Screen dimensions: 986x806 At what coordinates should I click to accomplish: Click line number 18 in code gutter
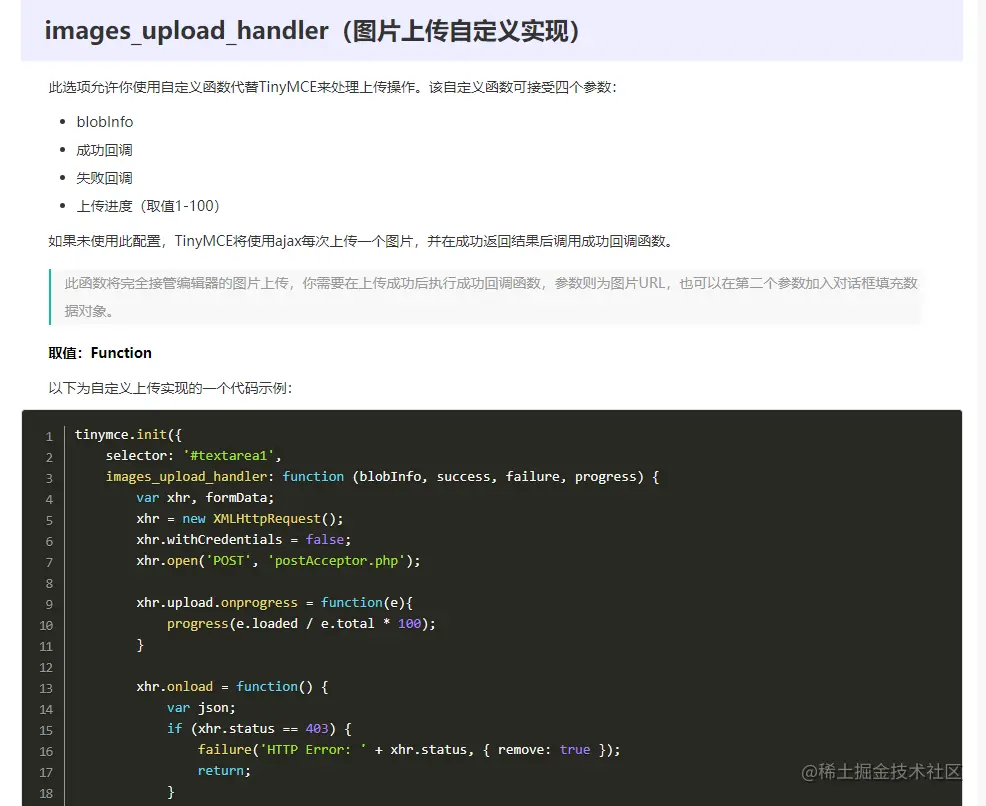(46, 793)
